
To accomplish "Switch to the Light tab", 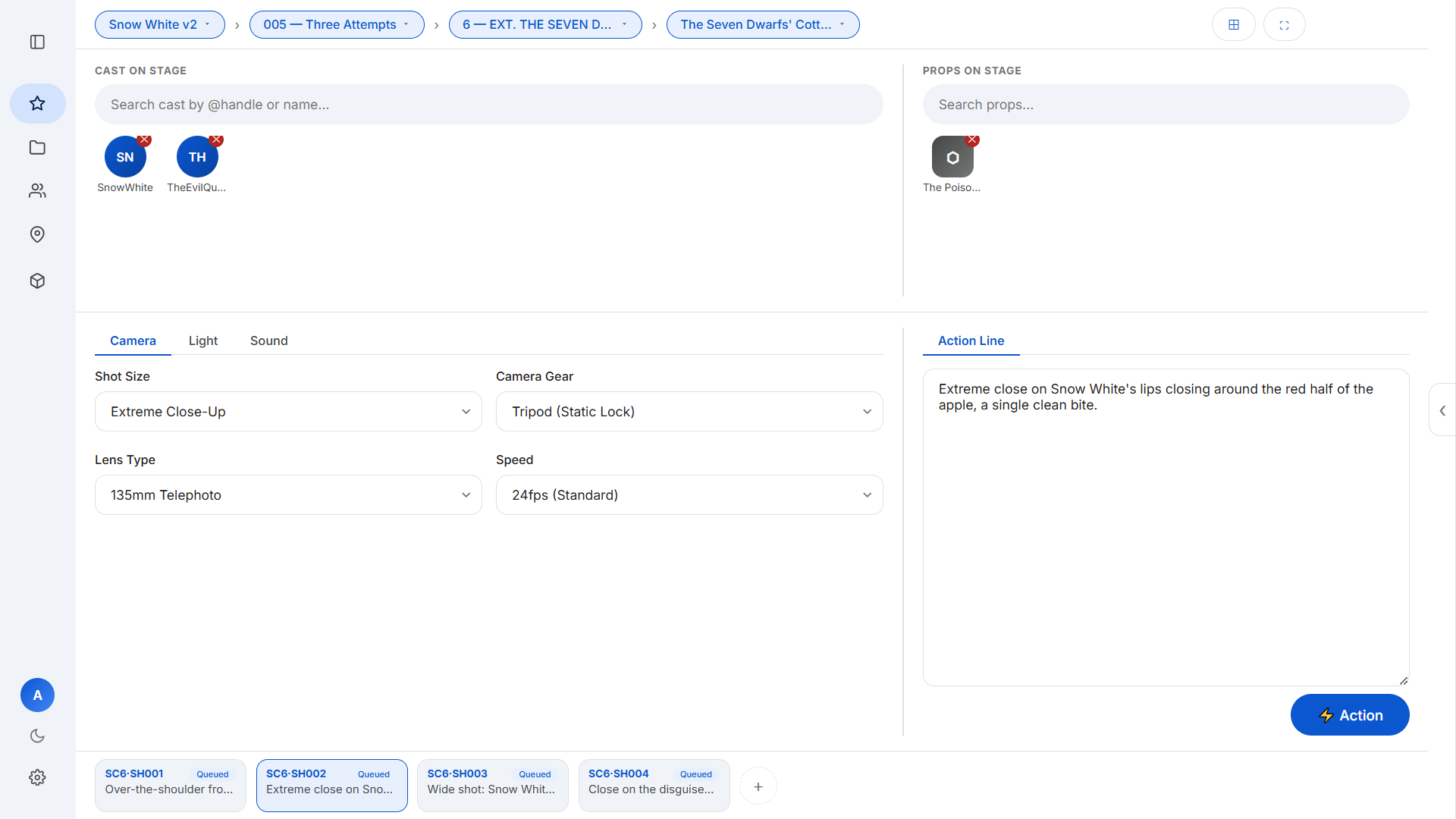I will 203,340.
